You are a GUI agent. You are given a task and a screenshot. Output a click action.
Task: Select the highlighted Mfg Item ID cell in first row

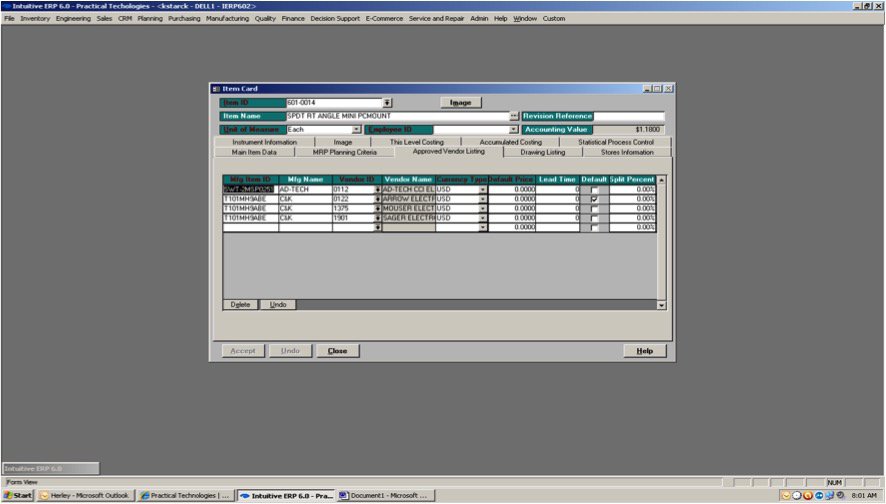pos(249,190)
